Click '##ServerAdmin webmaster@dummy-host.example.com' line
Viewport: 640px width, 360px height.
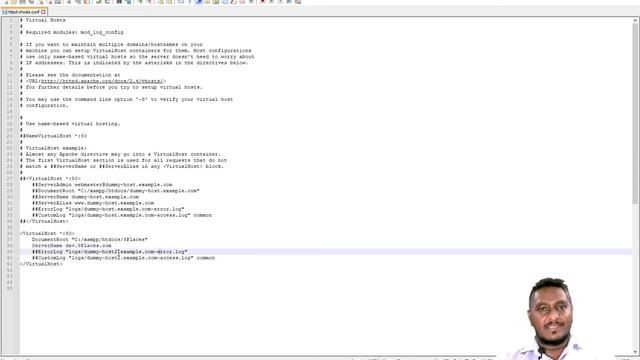coord(102,185)
